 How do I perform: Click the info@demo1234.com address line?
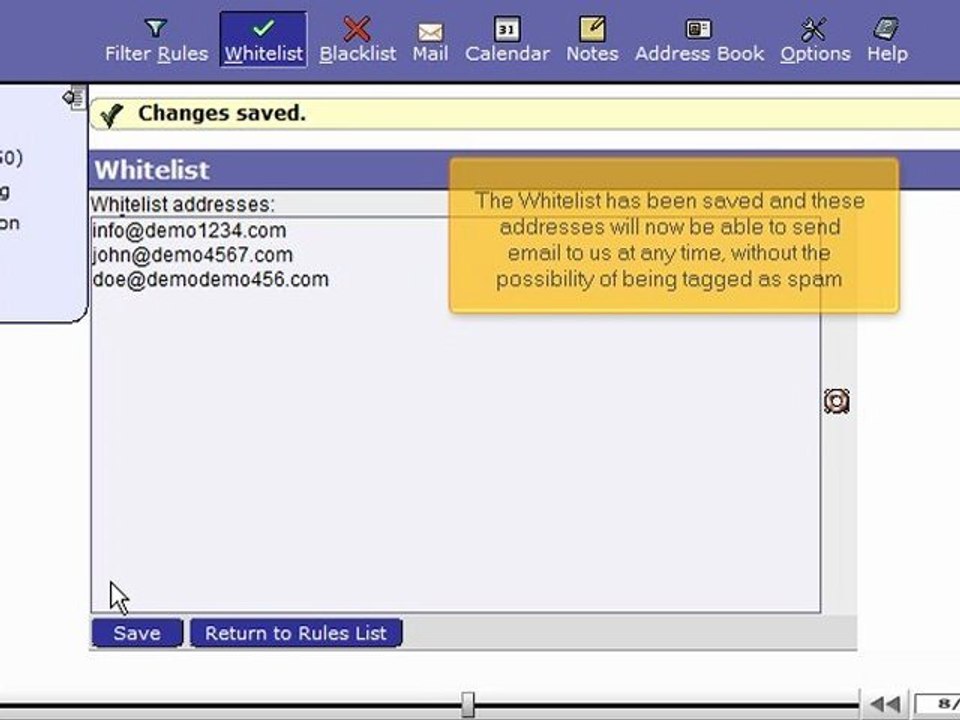point(189,231)
